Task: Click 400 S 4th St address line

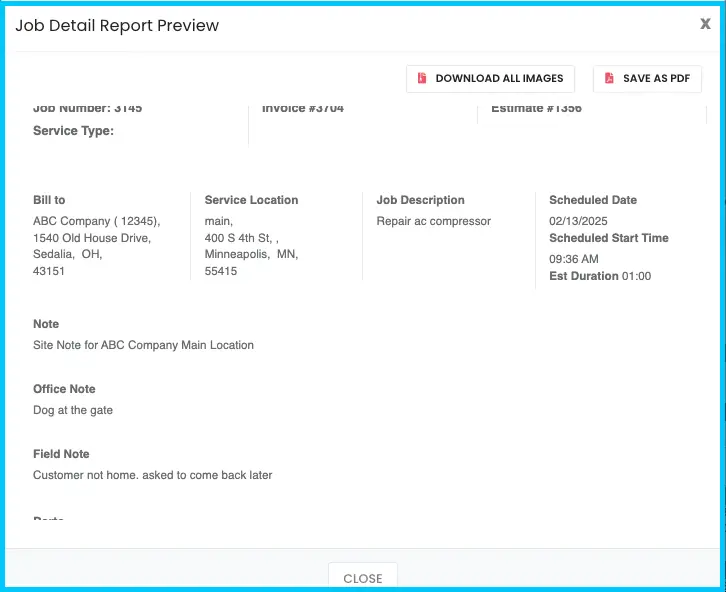Action: pyautogui.click(x=242, y=238)
